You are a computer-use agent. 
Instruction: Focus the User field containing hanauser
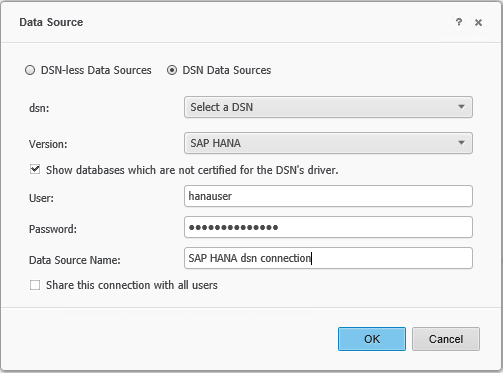pyautogui.click(x=328, y=196)
